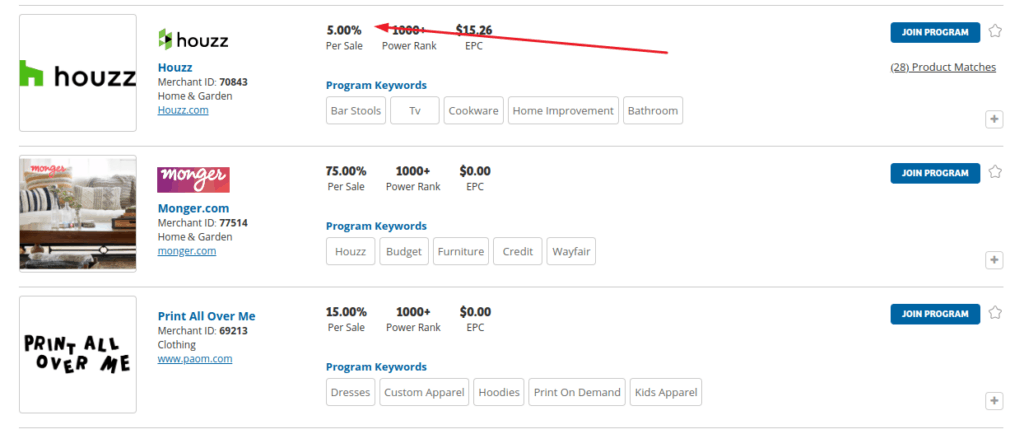Click the Monger living room thumbnail
This screenshot has height=434, width=1024.
coord(78,213)
